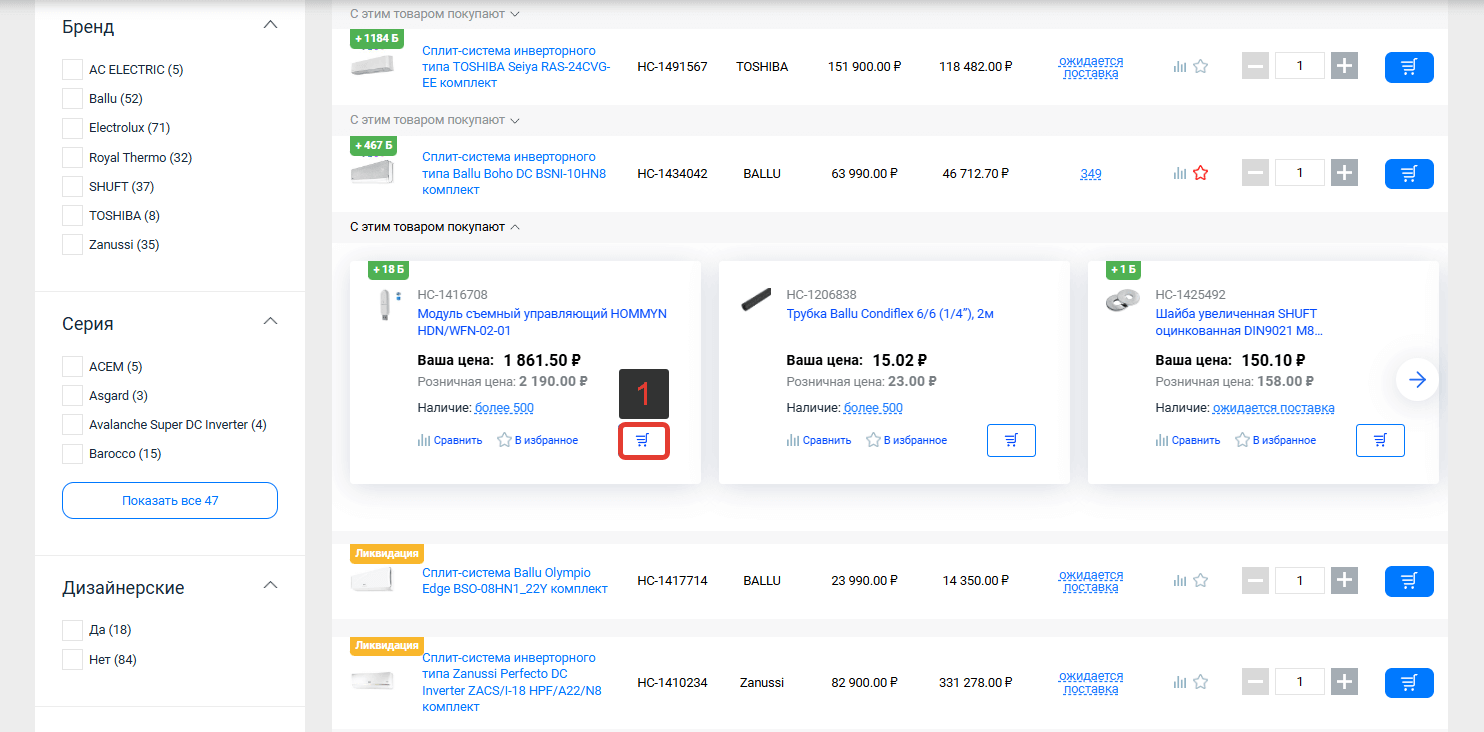Click 'Показать все 47' series button

pyautogui.click(x=170, y=500)
